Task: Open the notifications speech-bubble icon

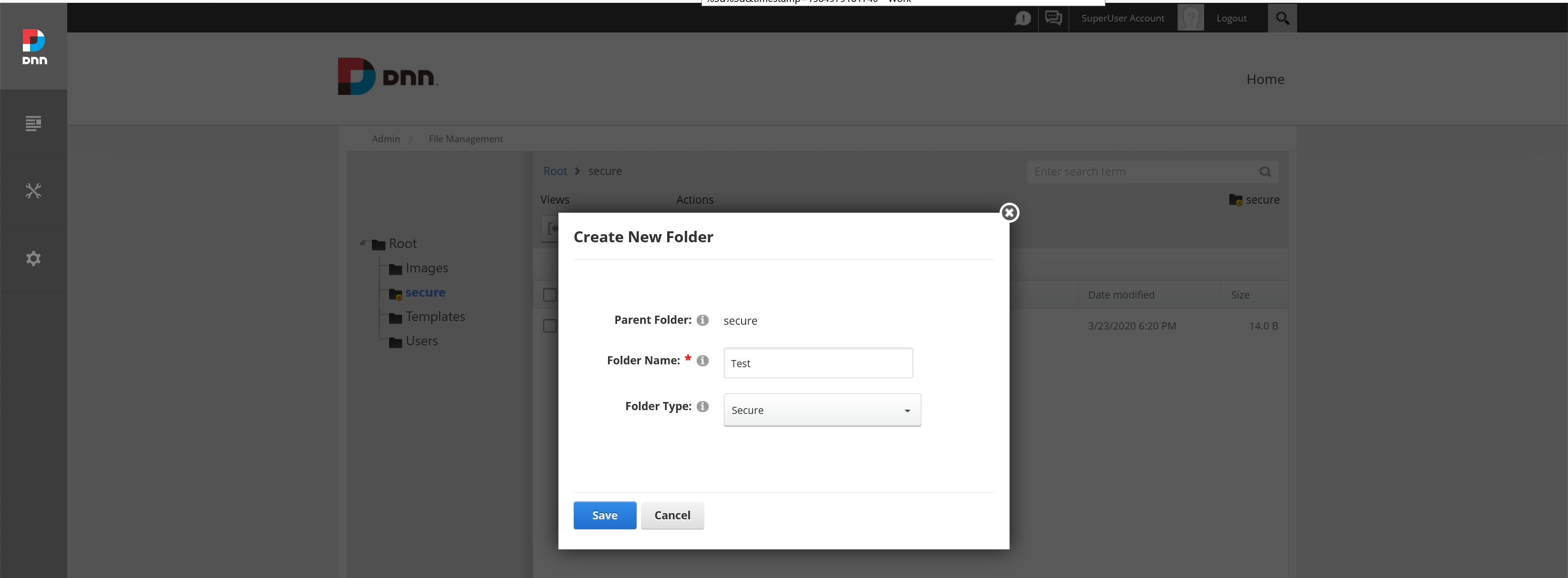Action: click(1023, 18)
